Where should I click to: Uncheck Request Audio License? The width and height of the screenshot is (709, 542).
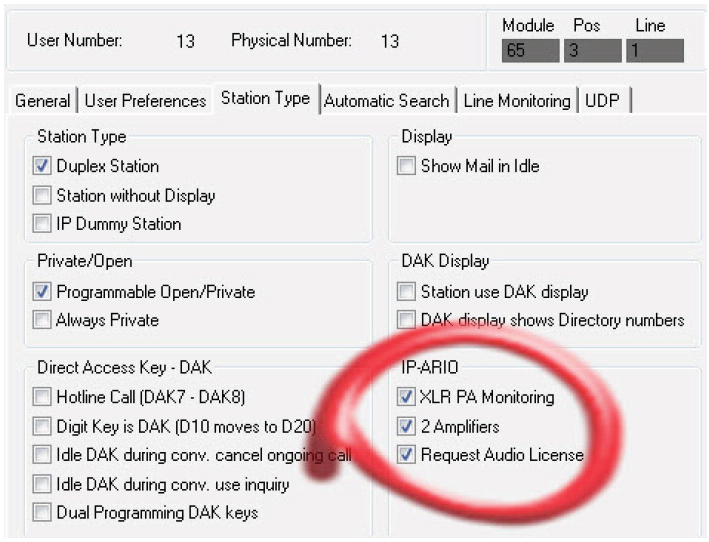[406, 454]
